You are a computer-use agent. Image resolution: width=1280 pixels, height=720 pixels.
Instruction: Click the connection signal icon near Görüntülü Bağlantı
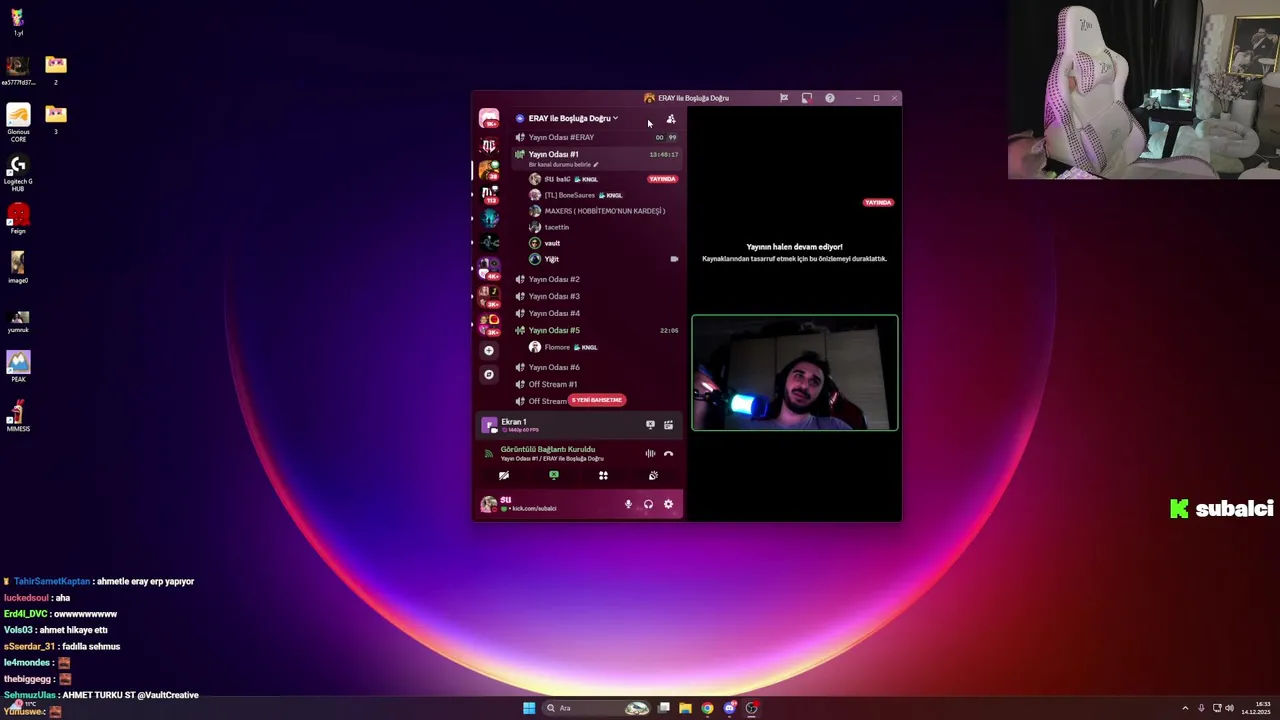[x=489, y=454]
